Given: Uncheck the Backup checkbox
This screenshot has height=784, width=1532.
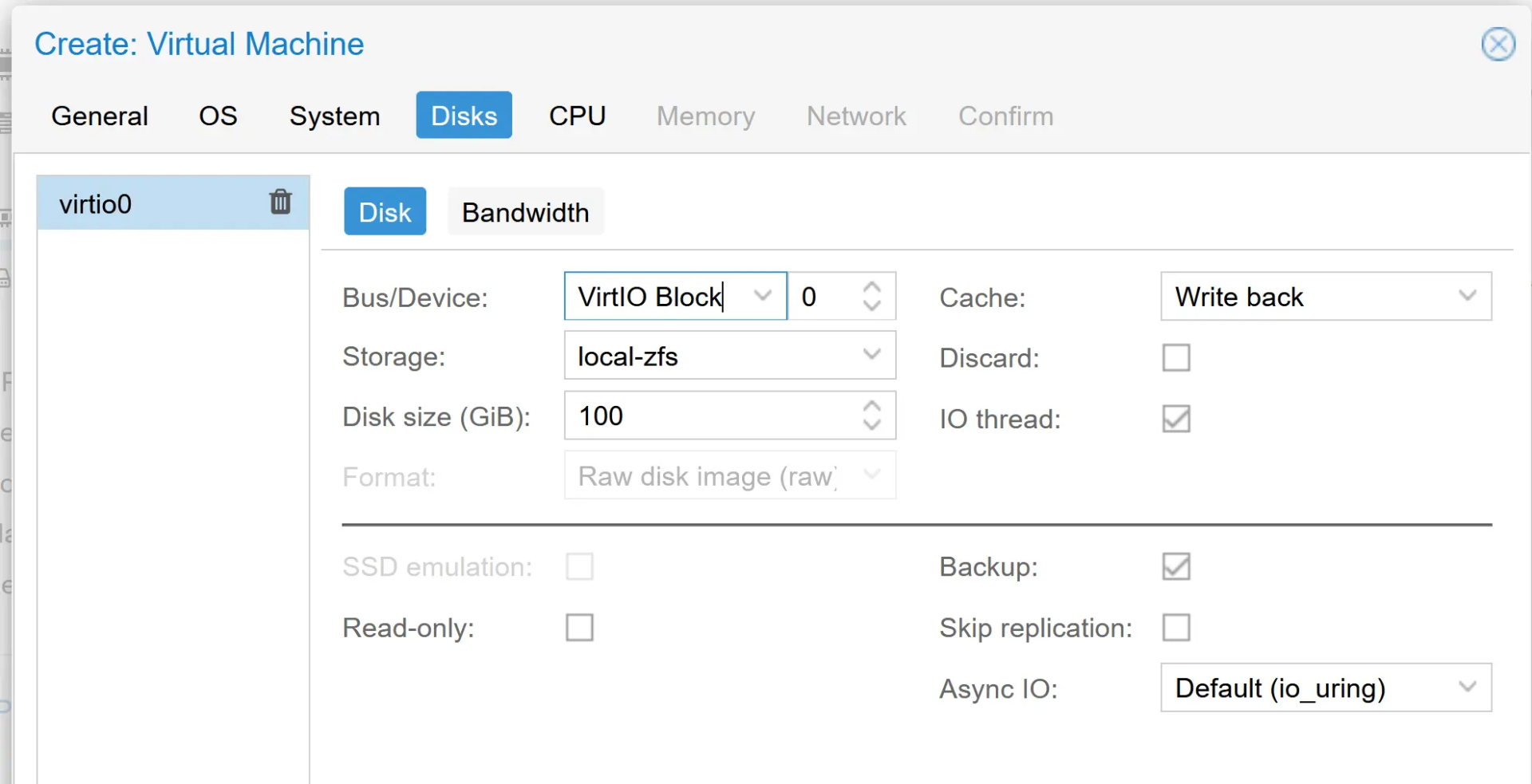Looking at the screenshot, I should [x=1176, y=566].
